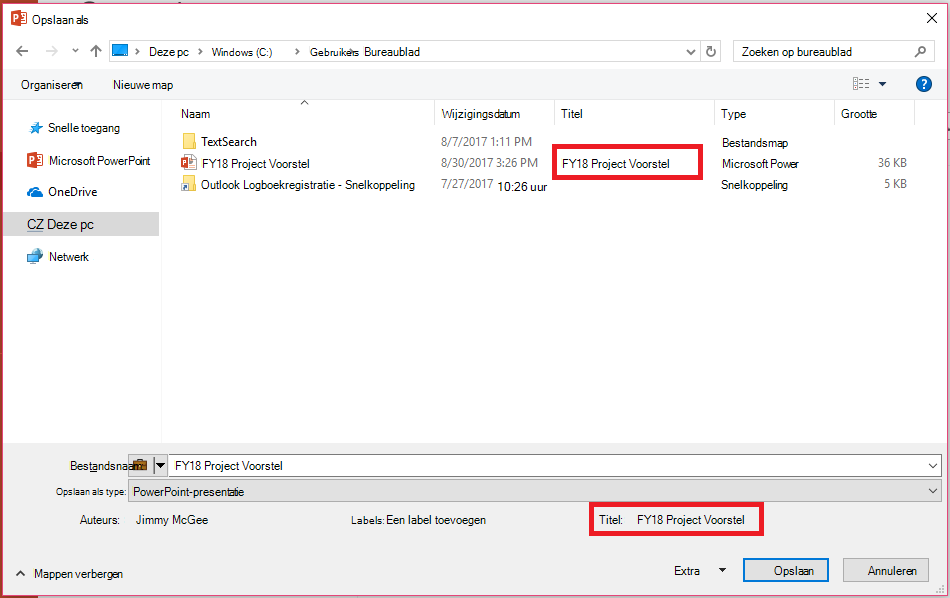The height and width of the screenshot is (598, 950).
Task: Open address bar history dropdown
Action: [x=690, y=52]
